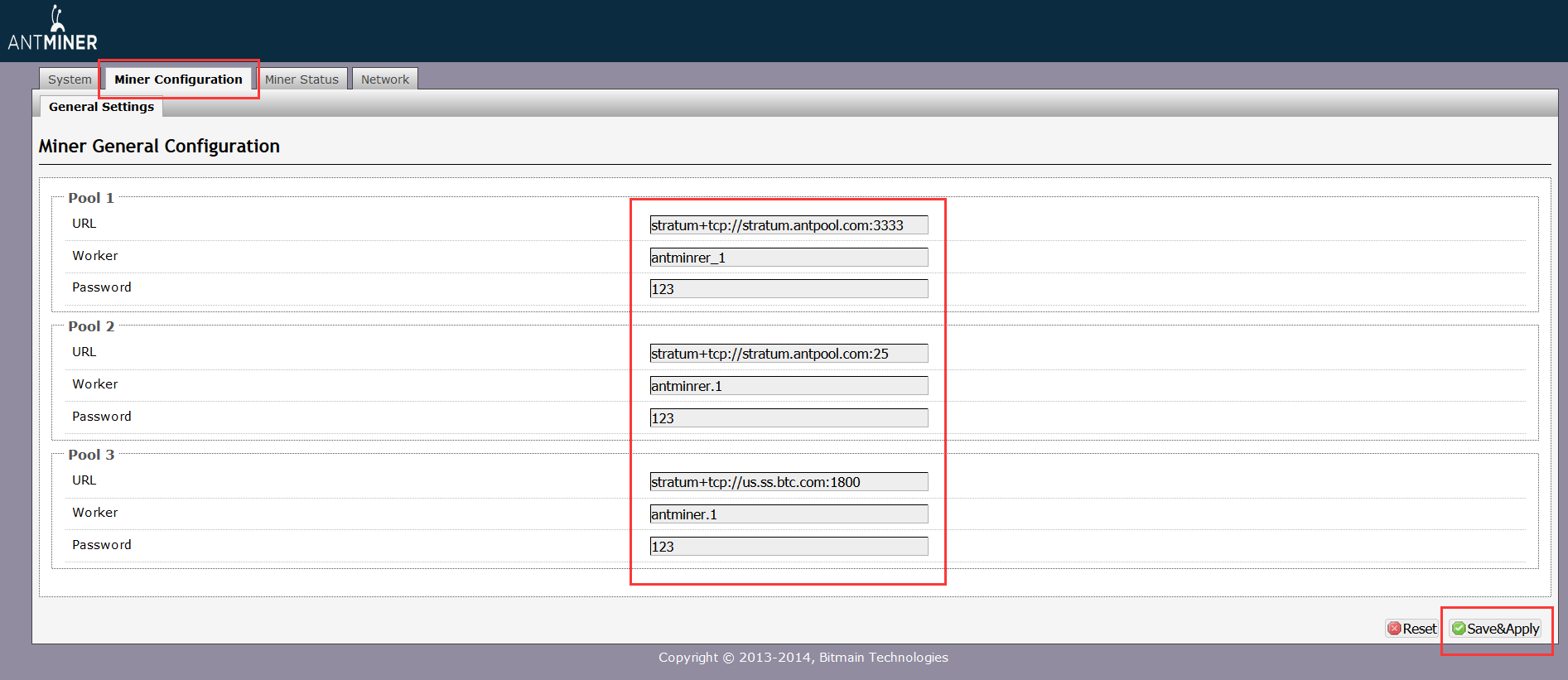Edit the Pool 3 Worker field
This screenshot has height=680, width=1568.
coord(789,514)
